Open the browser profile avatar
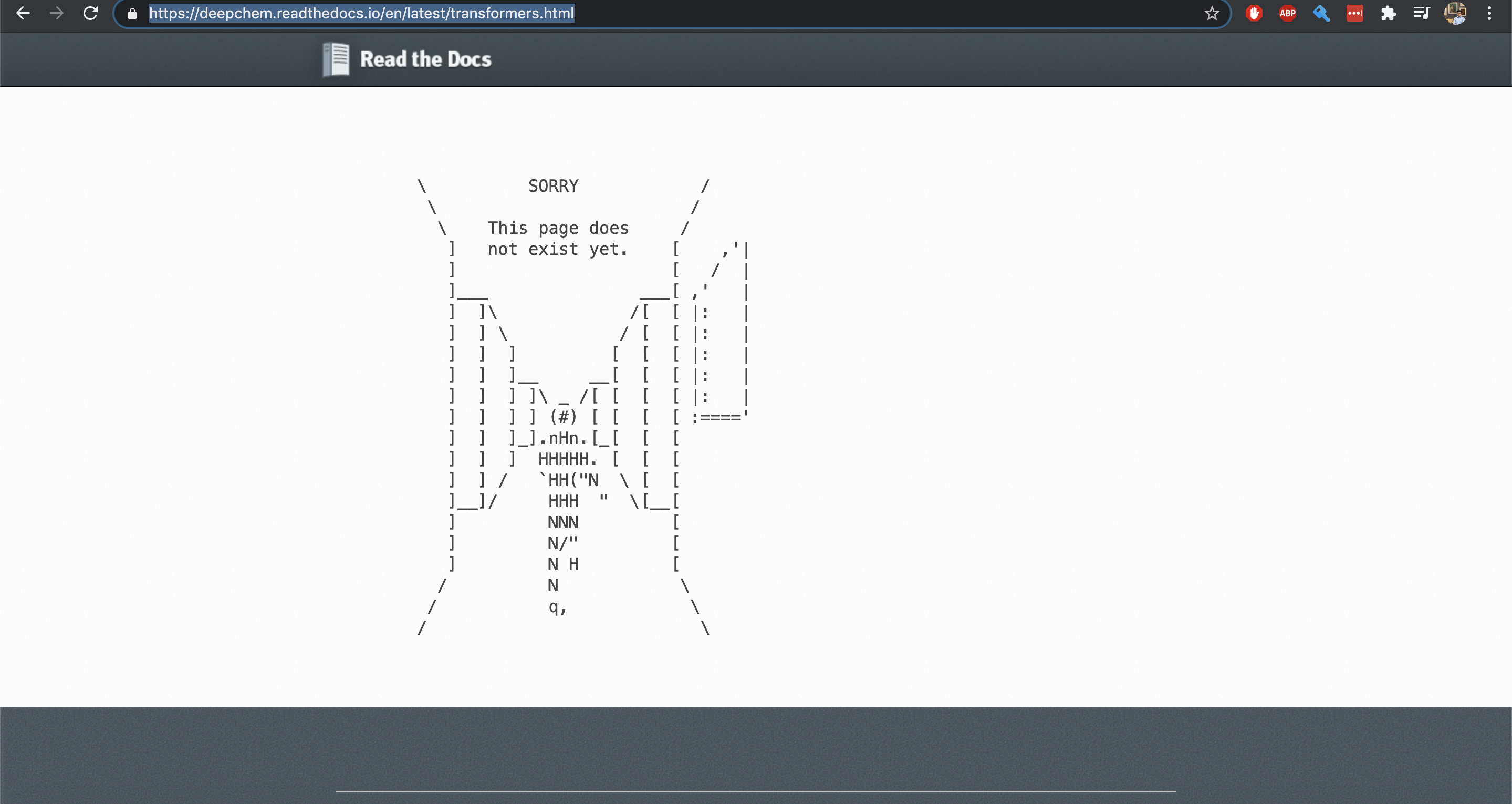 [1456, 13]
